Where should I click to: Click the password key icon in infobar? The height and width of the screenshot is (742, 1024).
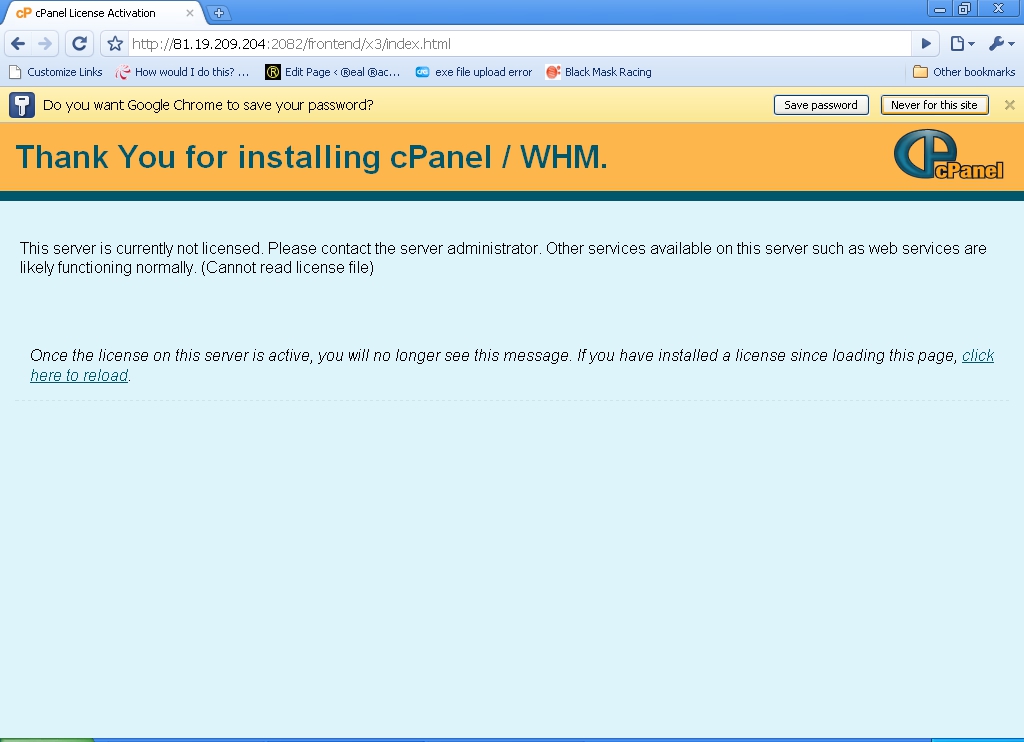(x=22, y=105)
